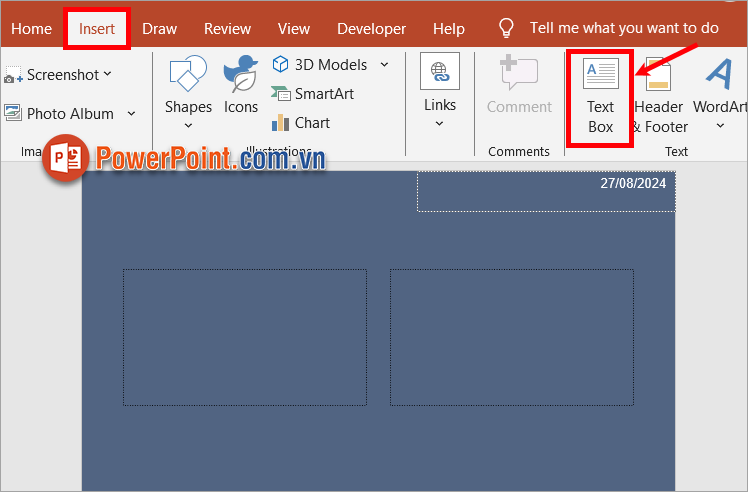Select the date placeholder 27/08/2024

click(x=547, y=191)
